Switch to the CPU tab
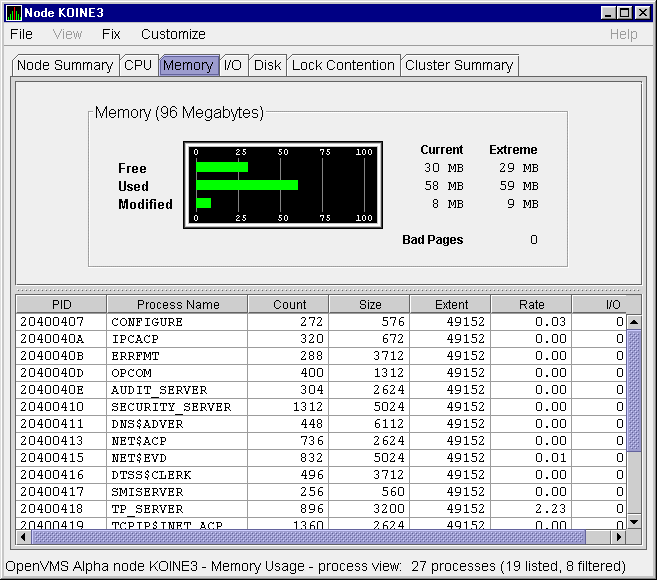The height and width of the screenshot is (580, 657). tap(138, 65)
